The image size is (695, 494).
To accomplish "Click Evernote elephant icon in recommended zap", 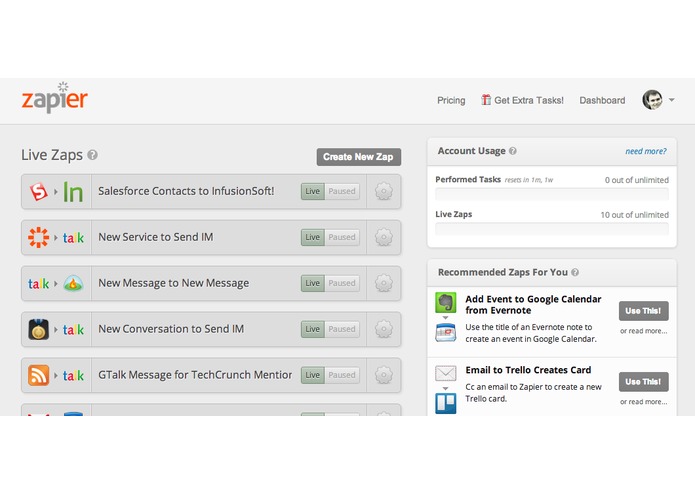I will coord(445,303).
